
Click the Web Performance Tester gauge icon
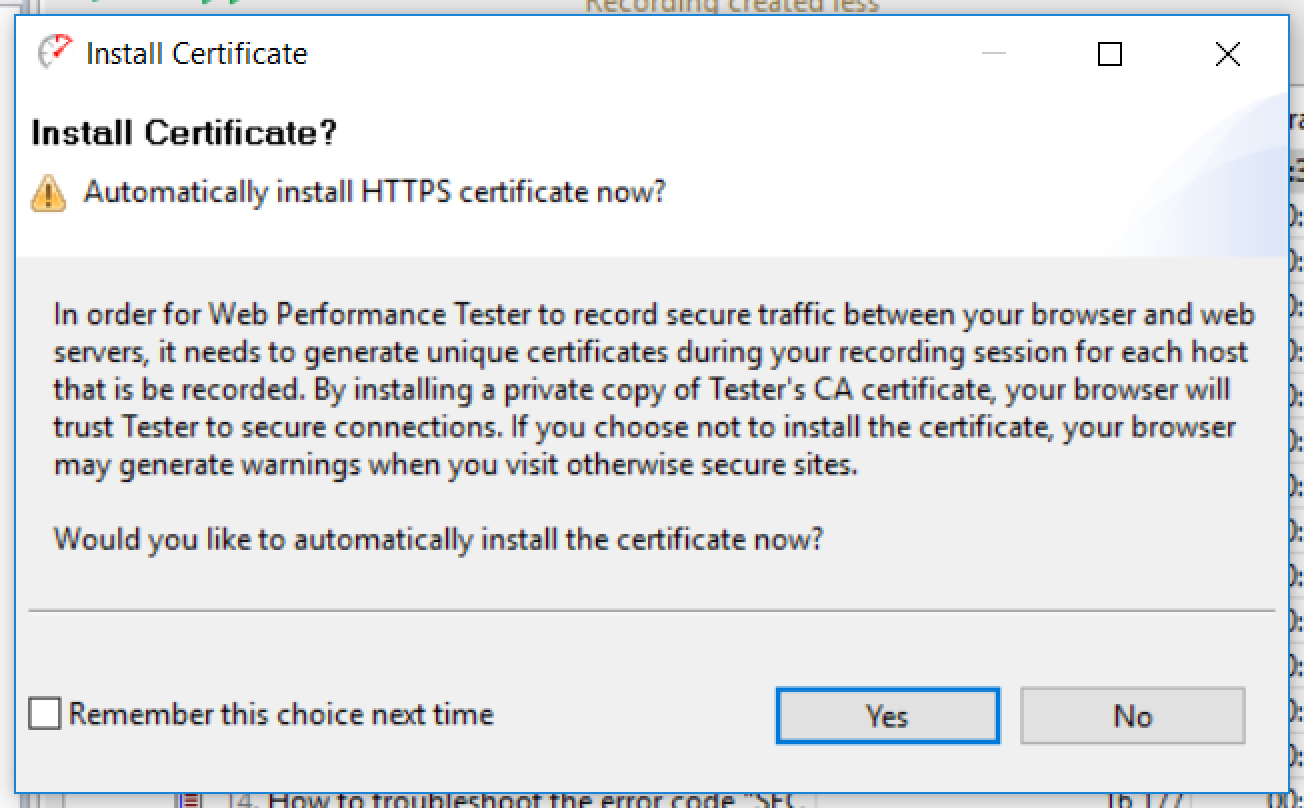pyautogui.click(x=55, y=52)
